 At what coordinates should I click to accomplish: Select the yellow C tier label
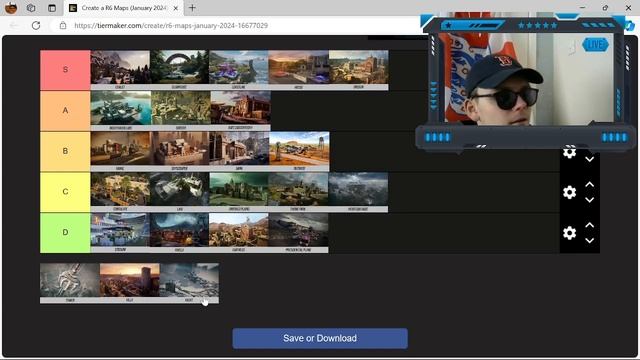(x=65, y=192)
